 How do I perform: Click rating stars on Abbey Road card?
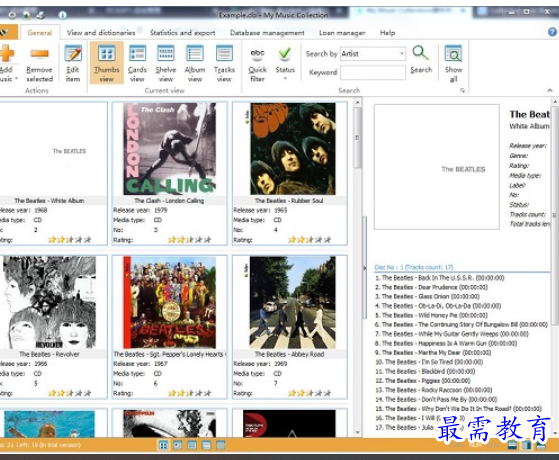click(309, 393)
